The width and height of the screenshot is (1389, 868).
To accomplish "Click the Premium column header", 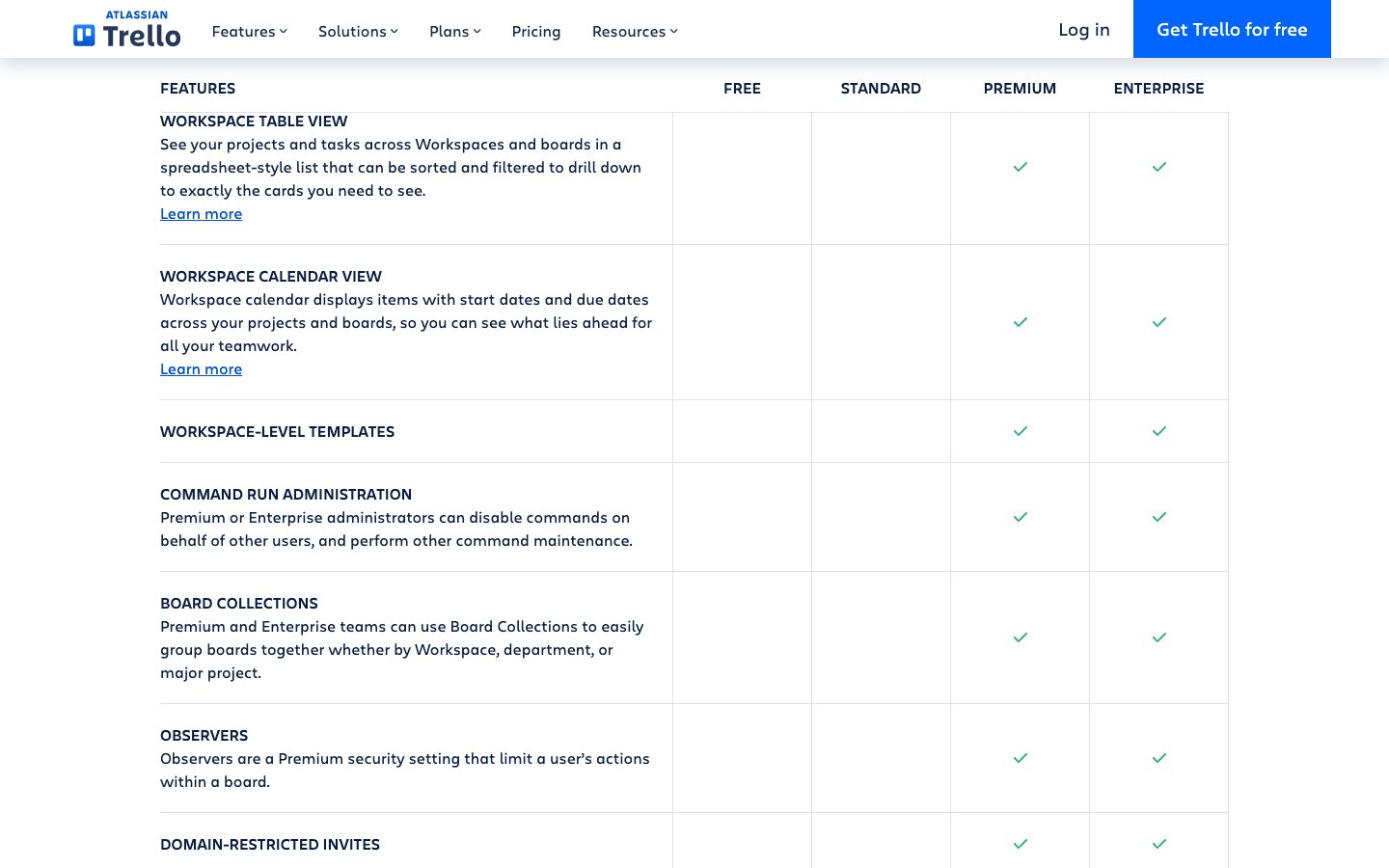I will pos(1020,88).
